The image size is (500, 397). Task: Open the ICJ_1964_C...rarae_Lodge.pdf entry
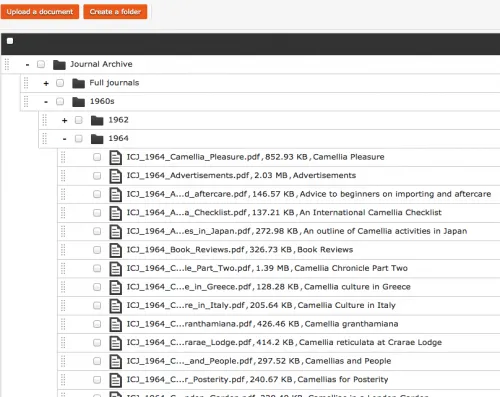click(284, 343)
